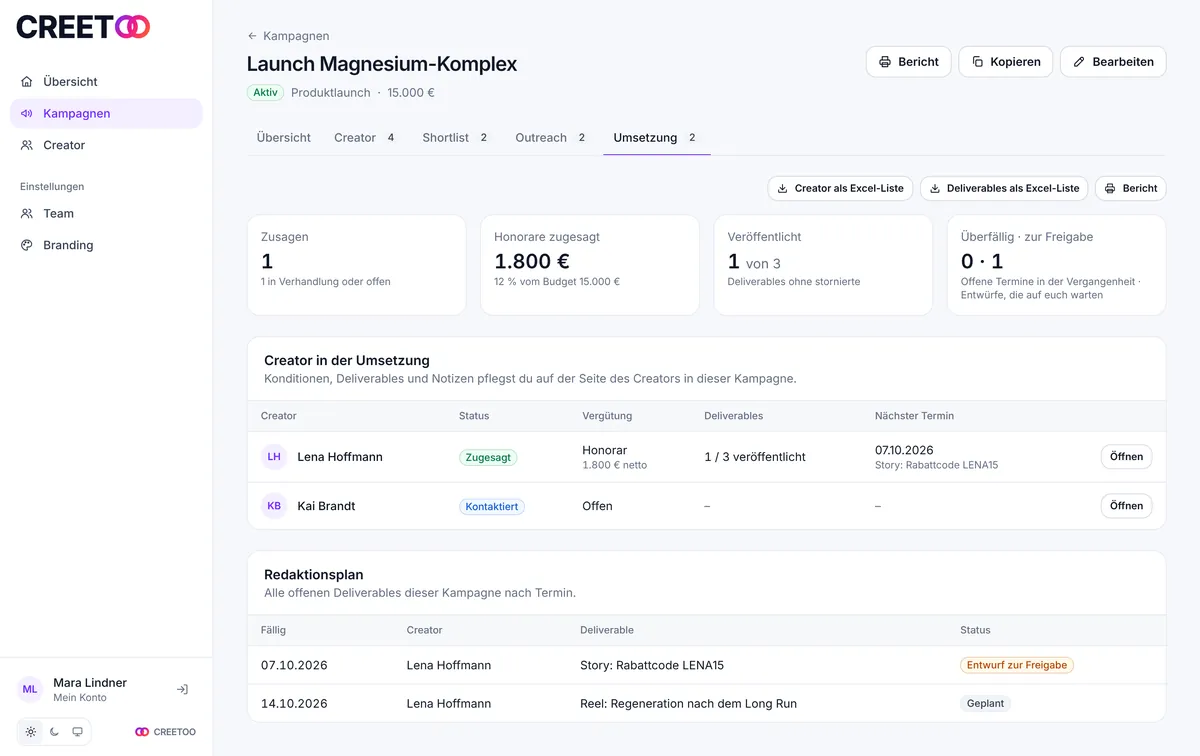Viewport: 1200px width, 756px height.
Task: Switch to the Creator tab
Action: (x=365, y=138)
